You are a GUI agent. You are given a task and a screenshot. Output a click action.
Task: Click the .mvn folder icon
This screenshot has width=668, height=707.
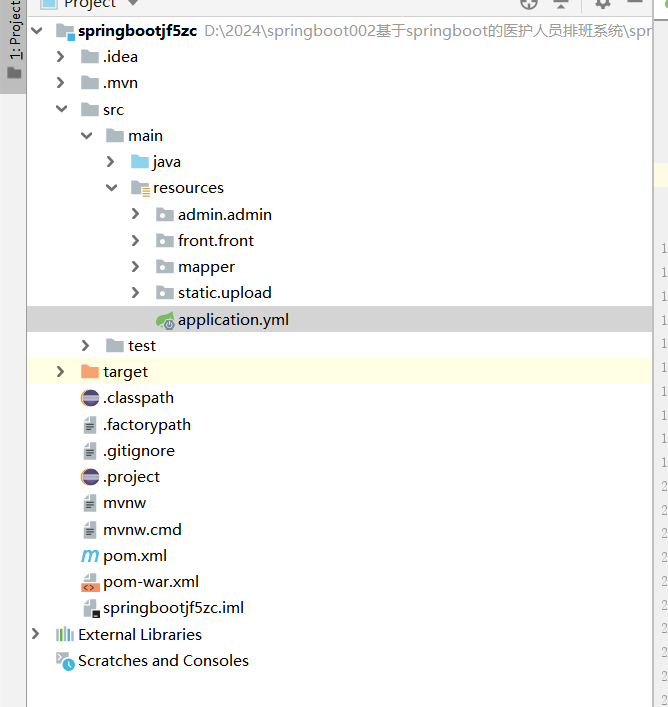pos(90,83)
